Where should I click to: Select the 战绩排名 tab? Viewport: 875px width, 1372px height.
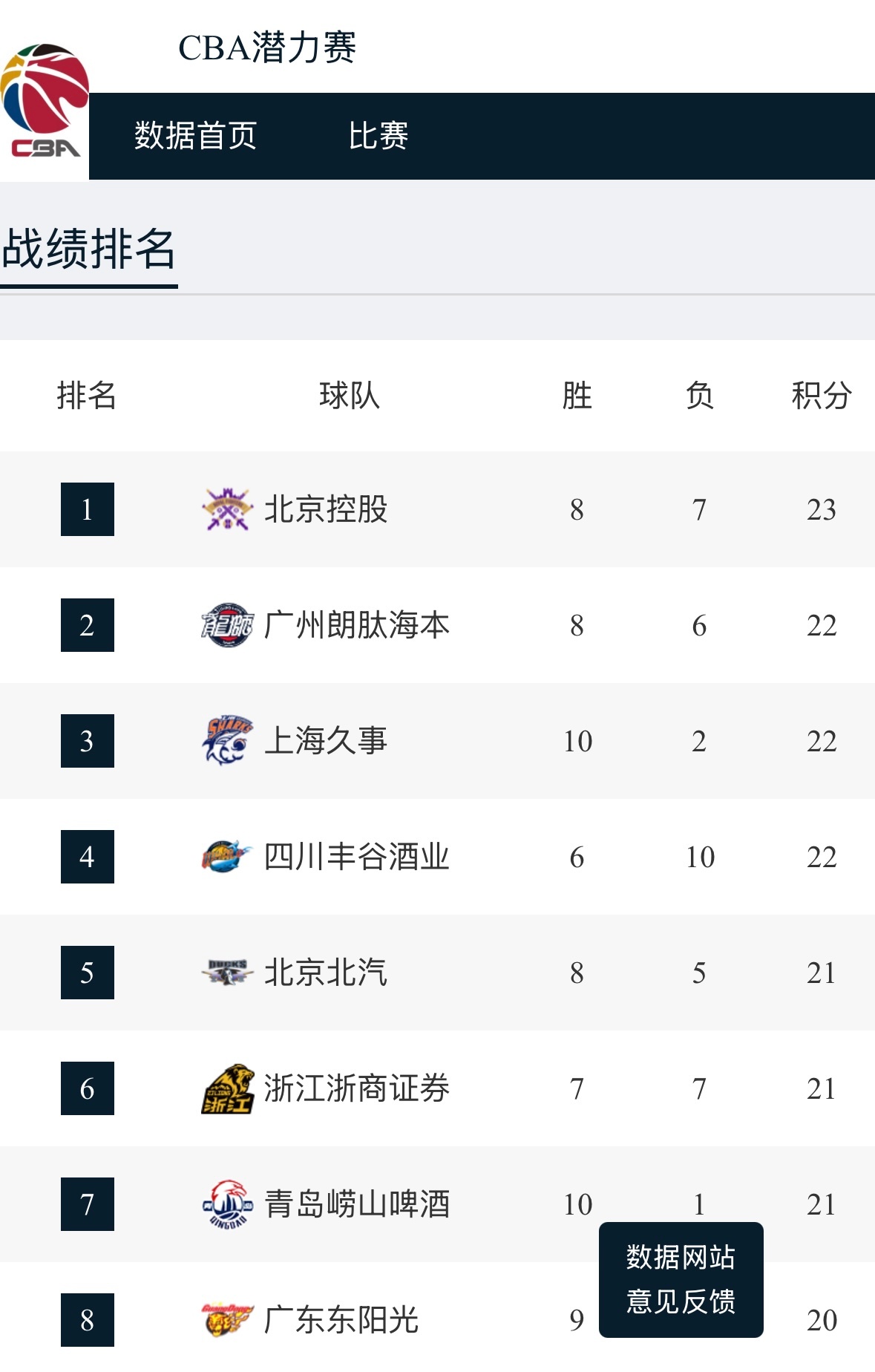click(88, 249)
